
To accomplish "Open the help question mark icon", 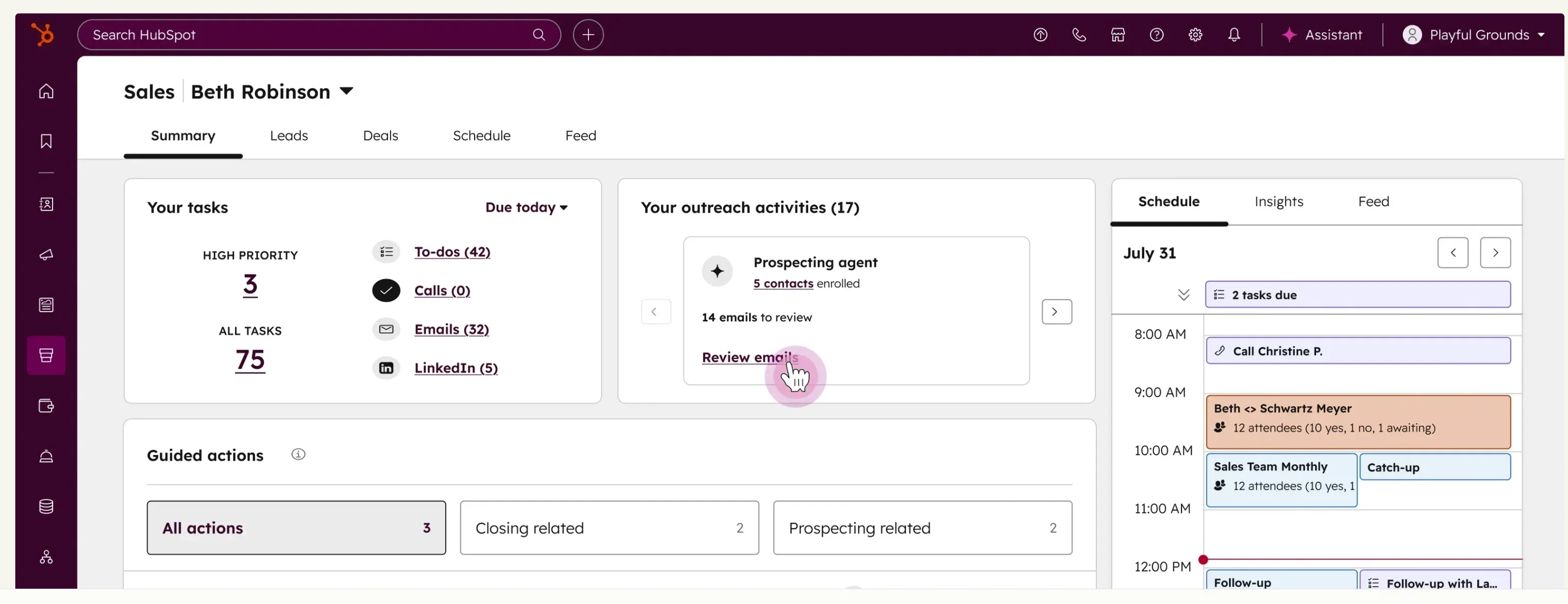I will pos(1156,35).
